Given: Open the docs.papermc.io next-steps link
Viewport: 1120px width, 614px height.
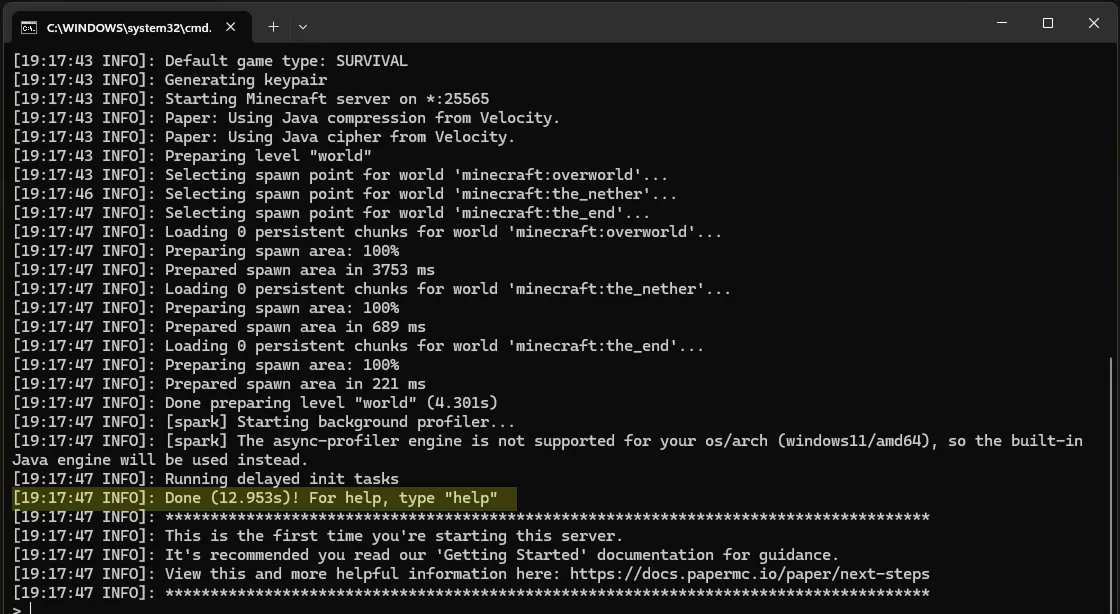Looking at the screenshot, I should click(x=749, y=574).
